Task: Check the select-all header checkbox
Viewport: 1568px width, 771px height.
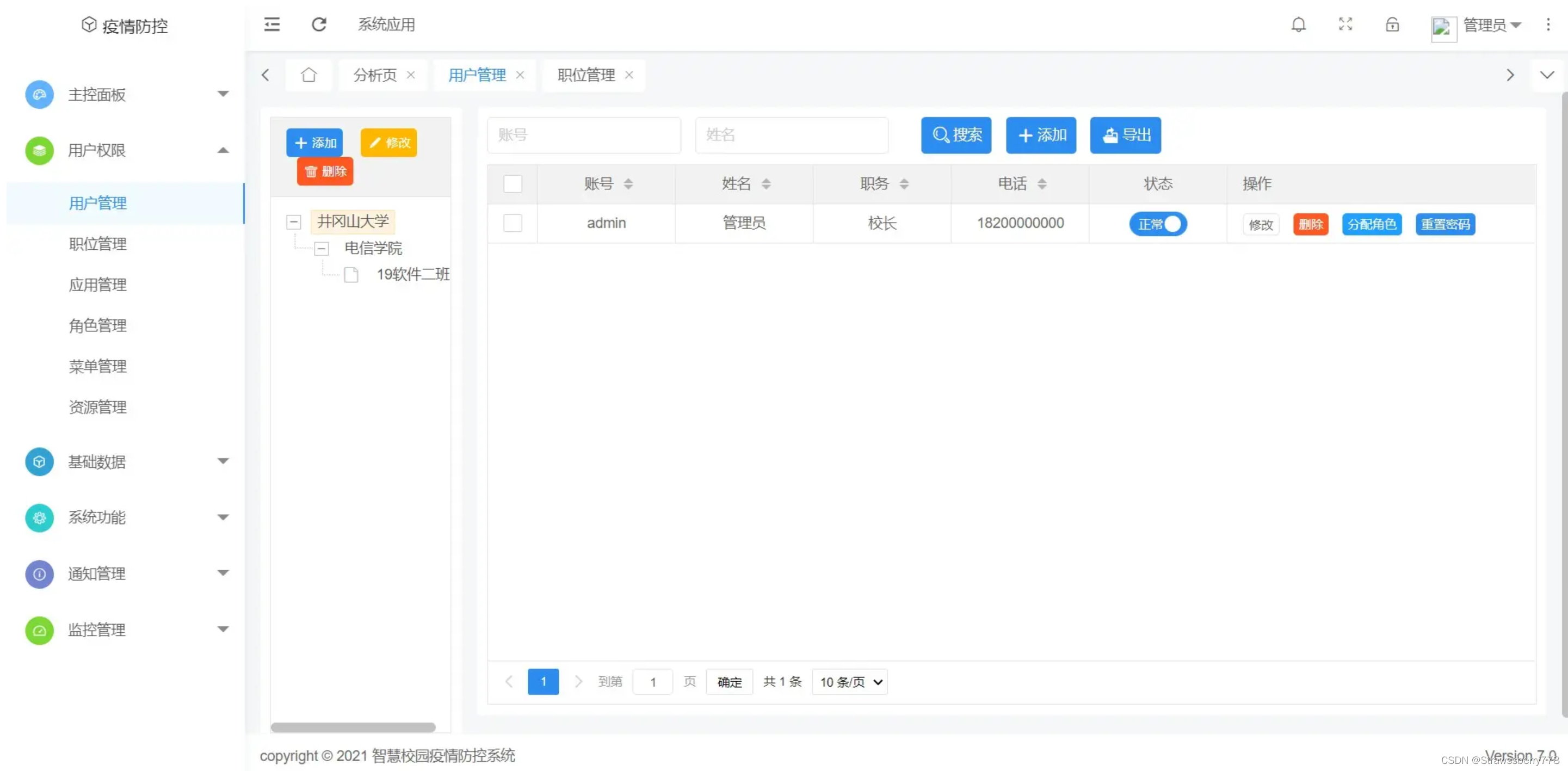Action: [513, 184]
